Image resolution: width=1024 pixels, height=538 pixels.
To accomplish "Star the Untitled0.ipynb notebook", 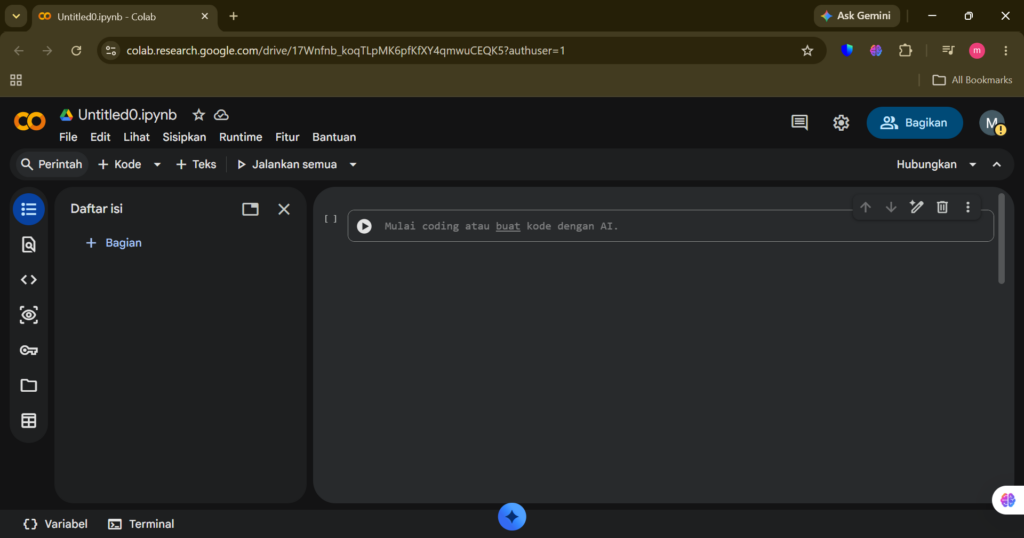I will click(199, 115).
